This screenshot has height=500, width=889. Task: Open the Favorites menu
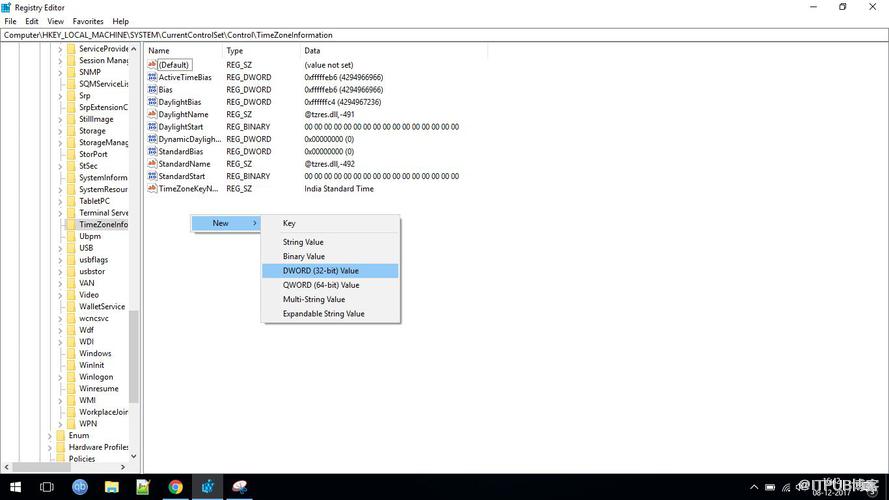(x=88, y=21)
